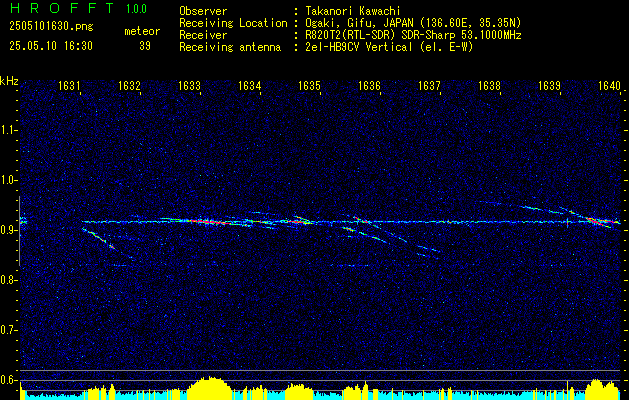Click the Receiving antenna label
This screenshot has height=400, width=629.
pyautogui.click(x=230, y=47)
